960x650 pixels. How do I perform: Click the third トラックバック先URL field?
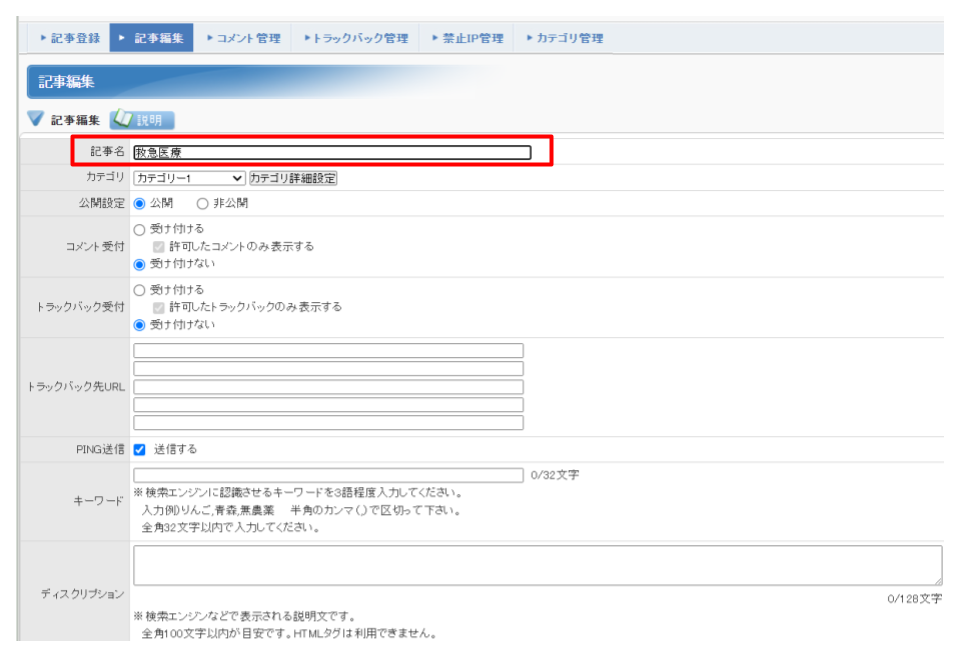tap(328, 387)
